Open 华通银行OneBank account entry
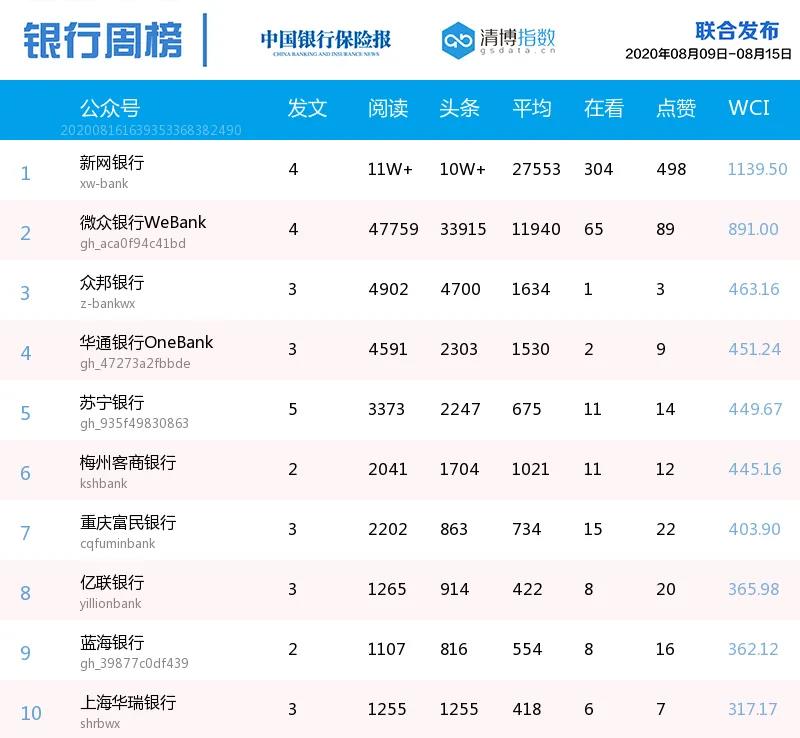Image resolution: width=800 pixels, height=738 pixels. pyautogui.click(x=146, y=342)
